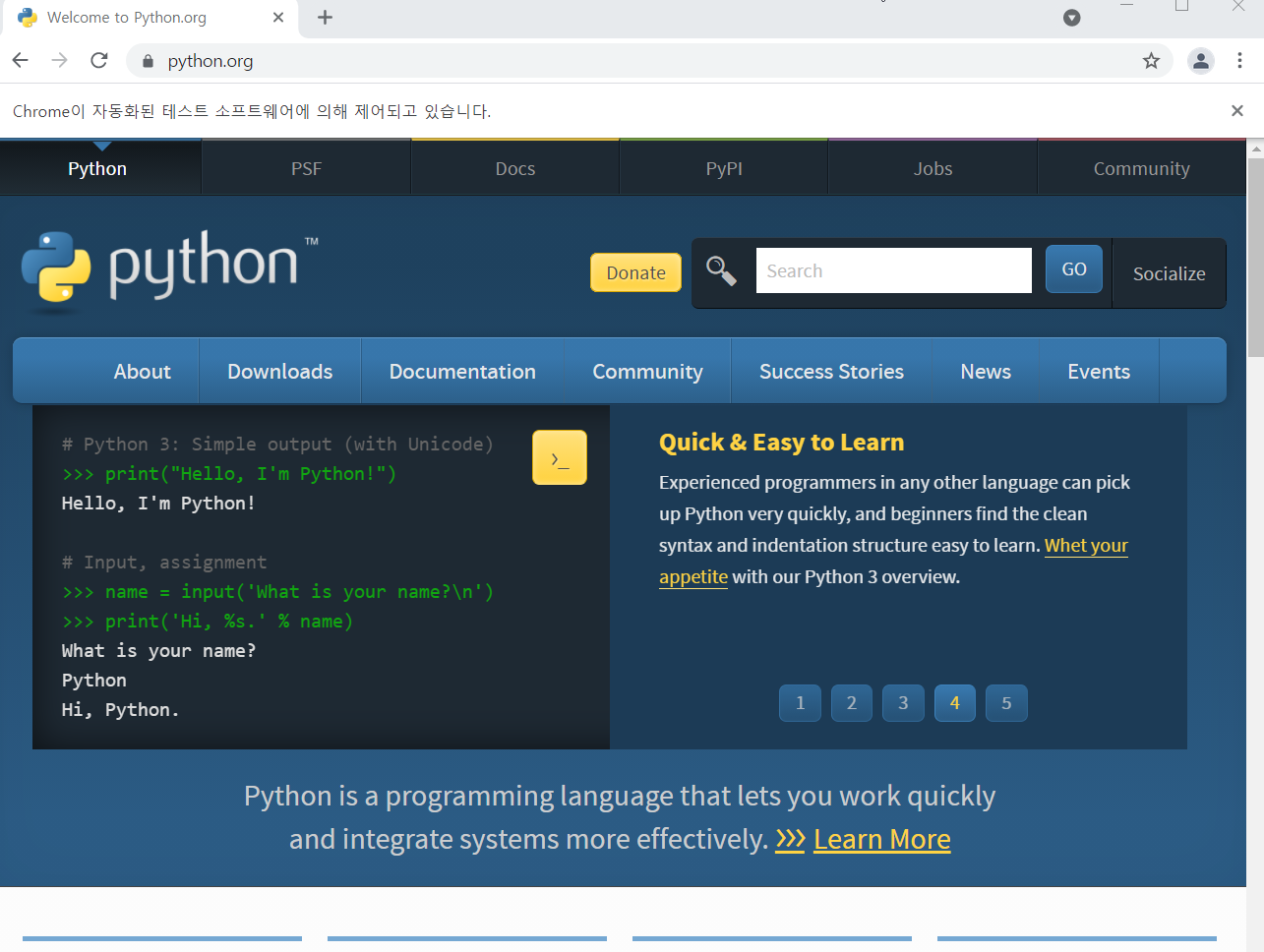The height and width of the screenshot is (952, 1264).
Task: Click the Learn More link
Action: 882,839
